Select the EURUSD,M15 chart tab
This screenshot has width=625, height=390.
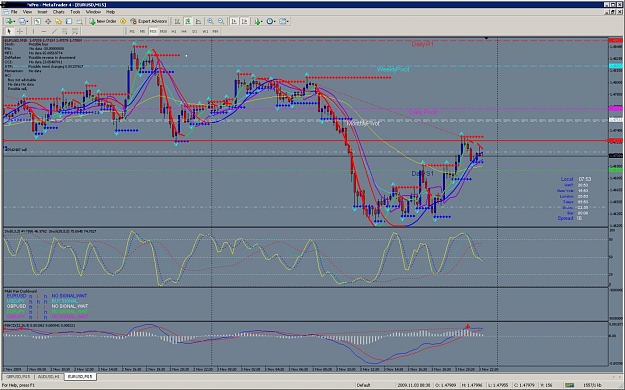tap(80, 376)
